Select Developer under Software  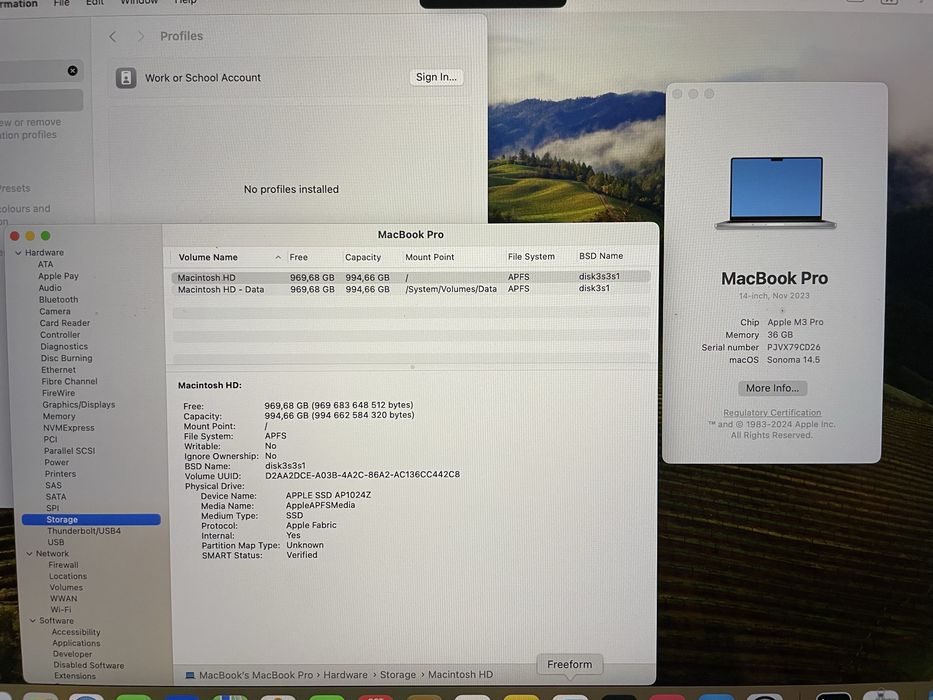pos(73,654)
